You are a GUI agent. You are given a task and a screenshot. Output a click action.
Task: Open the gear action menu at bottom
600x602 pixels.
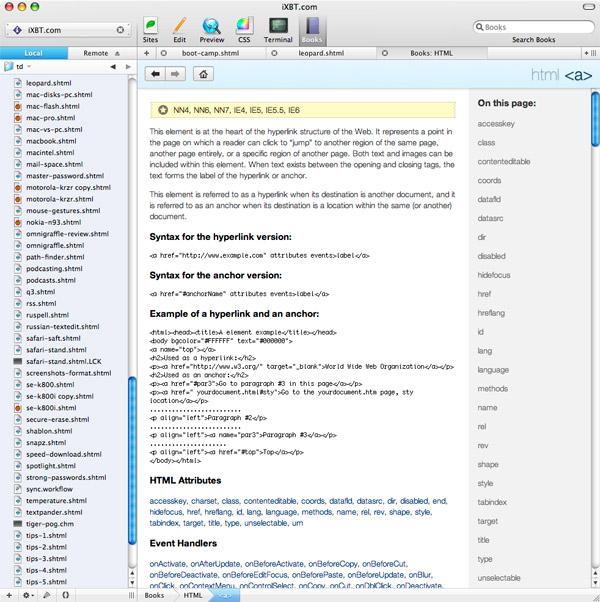tap(28, 595)
